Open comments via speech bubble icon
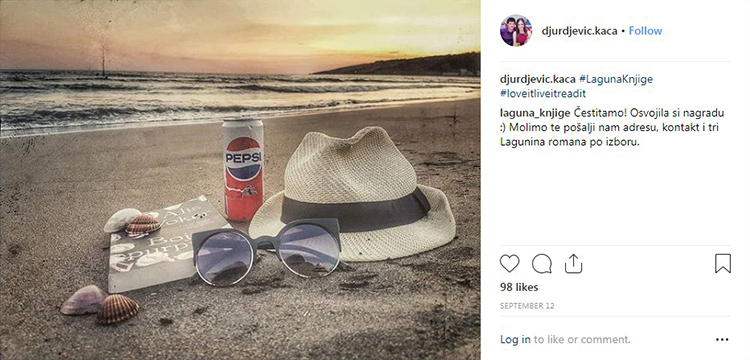The height and width of the screenshot is (360, 750). click(542, 263)
